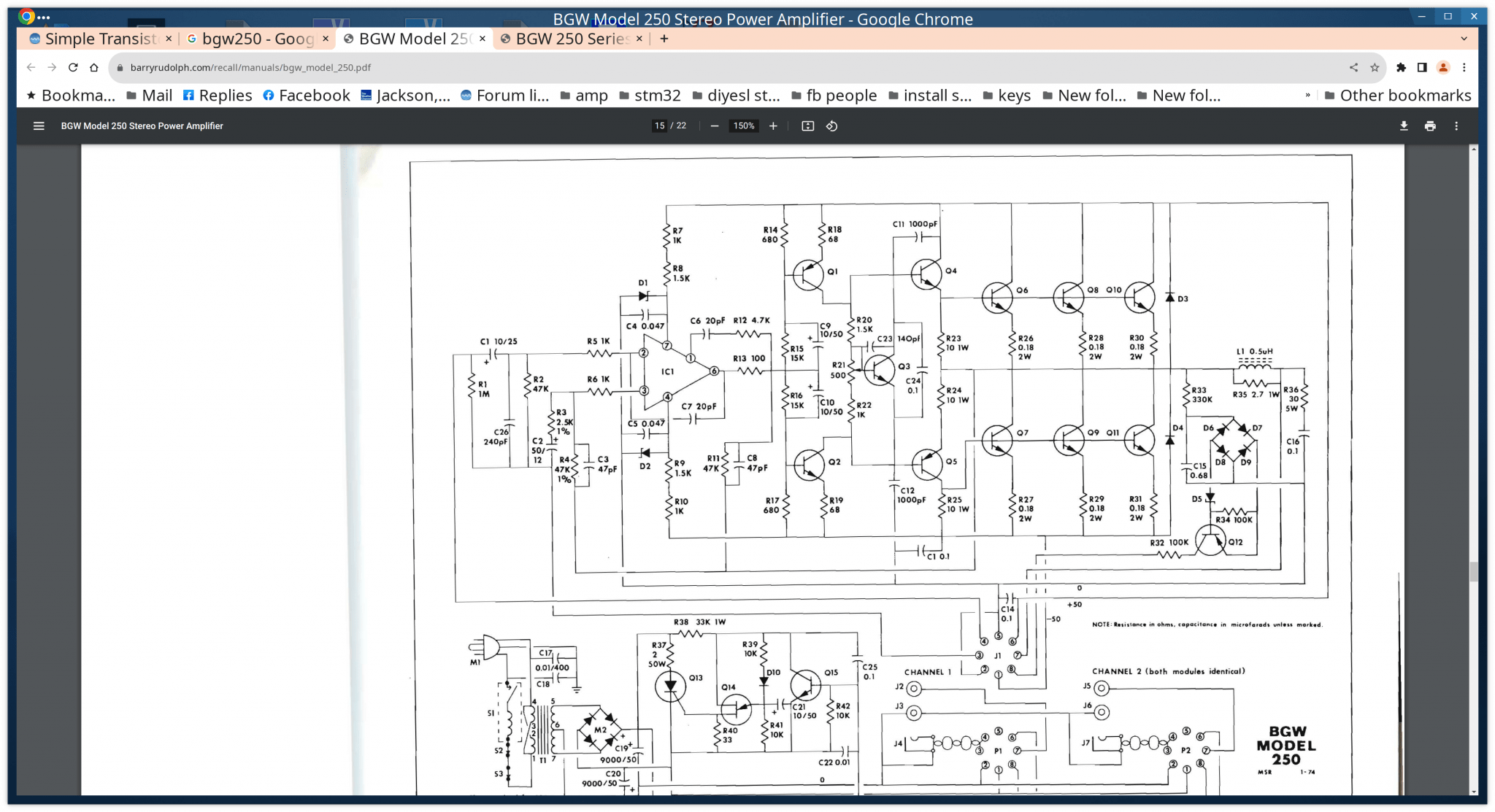Open the browser home page
This screenshot has width=1495, height=812.
click(94, 67)
